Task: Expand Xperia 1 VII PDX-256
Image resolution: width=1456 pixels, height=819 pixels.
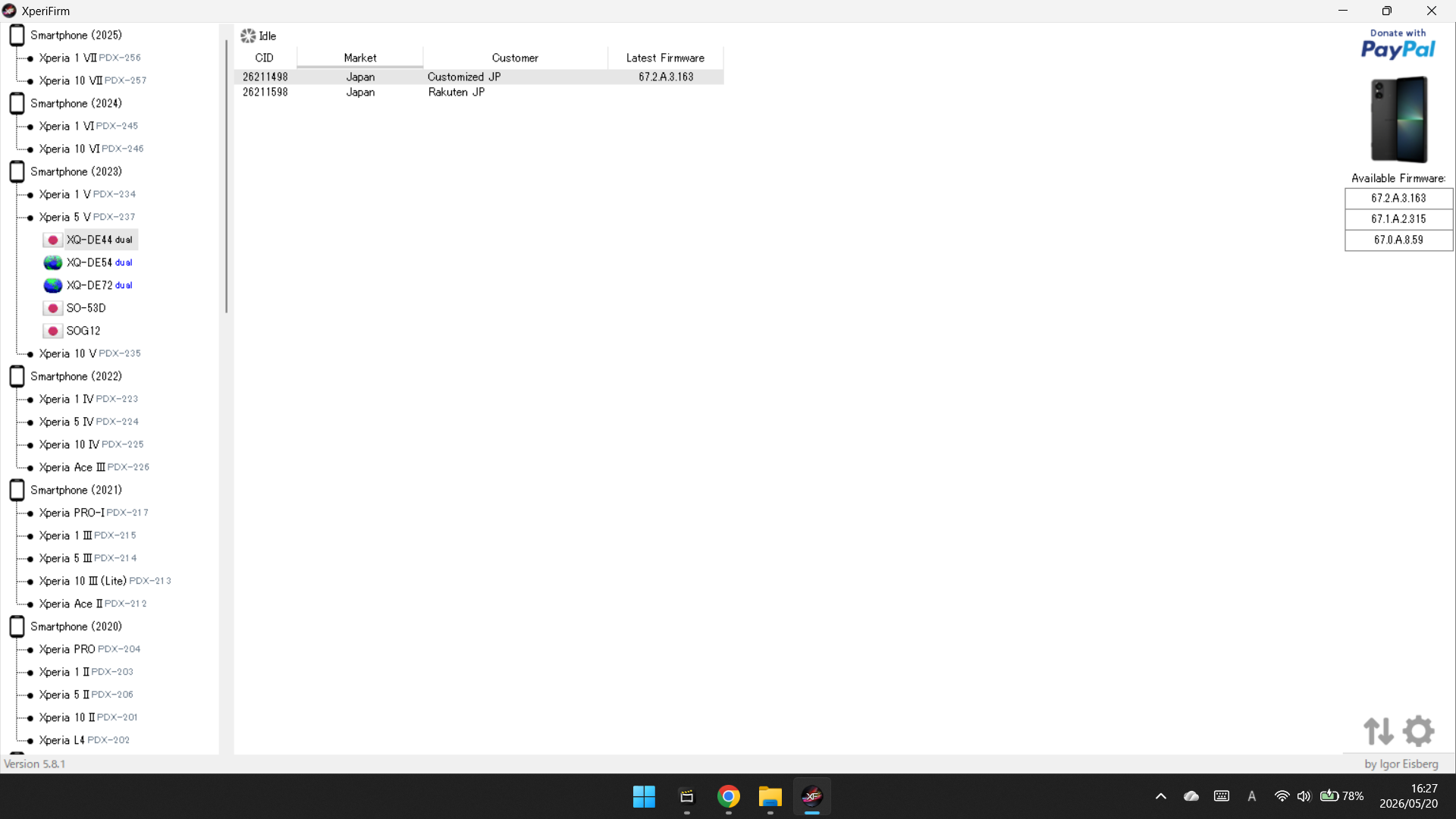Action: coord(89,58)
